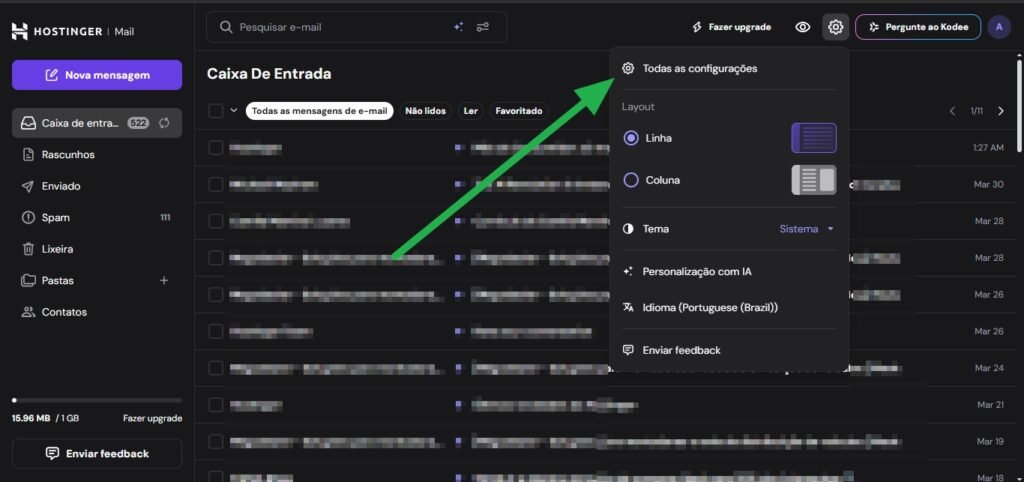Click the eye icon in top bar

[x=803, y=27]
